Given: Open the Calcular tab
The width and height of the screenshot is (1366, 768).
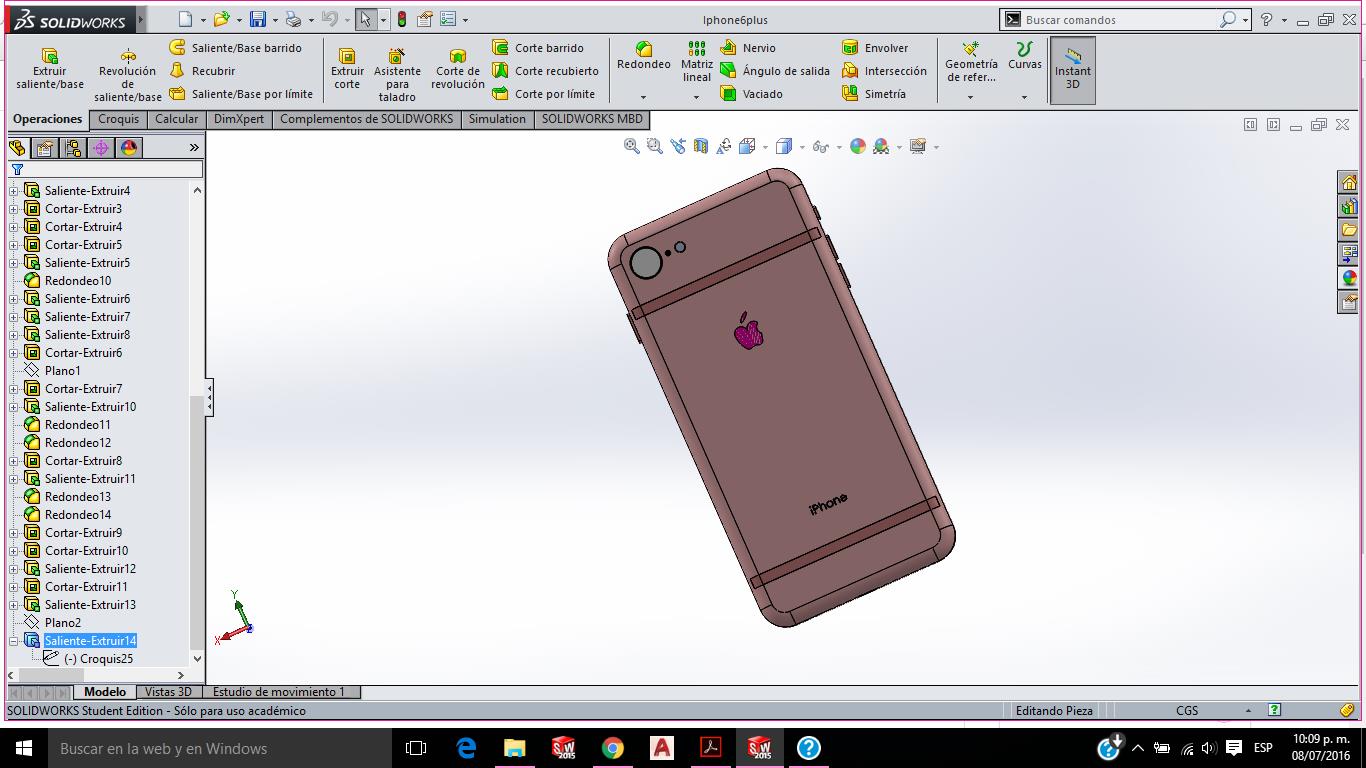Looking at the screenshot, I should click(x=177, y=119).
